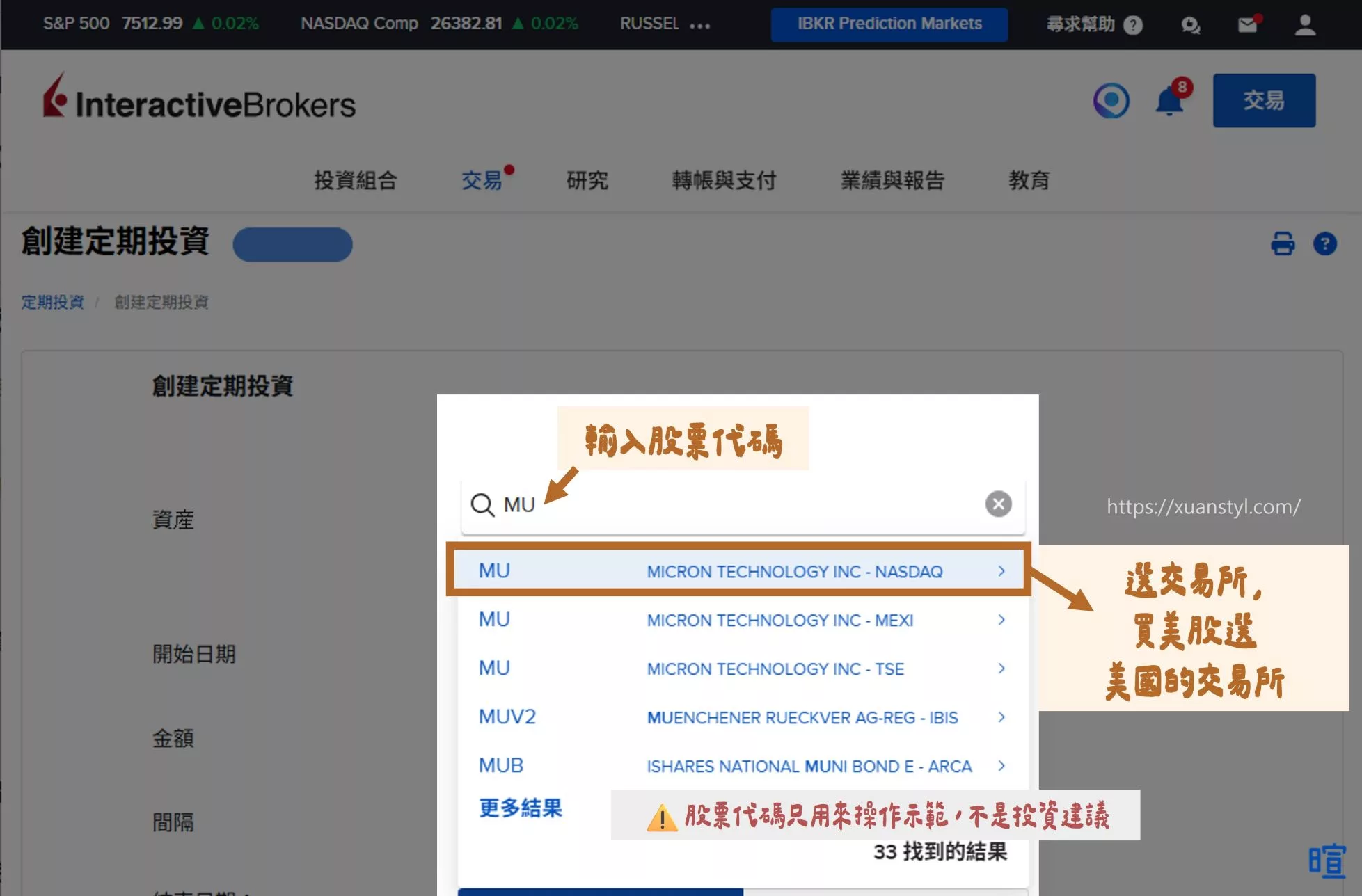Open IBKR Prediction Markets
The height and width of the screenshot is (896, 1362).
point(889,24)
